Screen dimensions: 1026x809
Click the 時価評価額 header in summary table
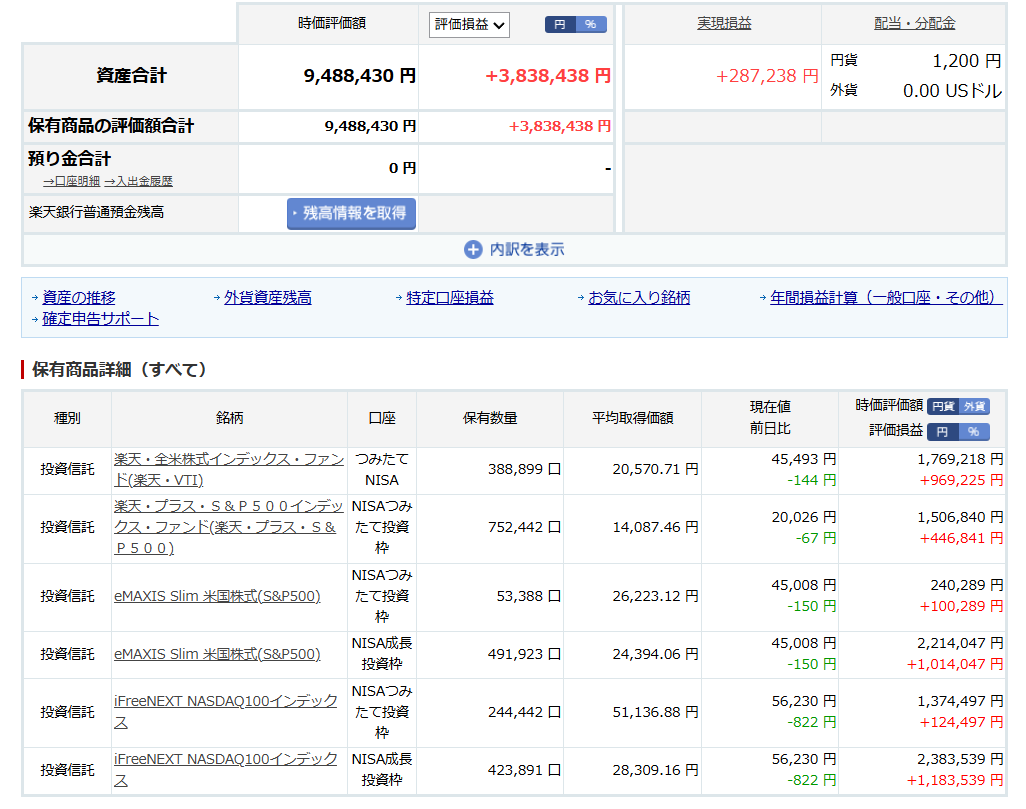pos(332,24)
